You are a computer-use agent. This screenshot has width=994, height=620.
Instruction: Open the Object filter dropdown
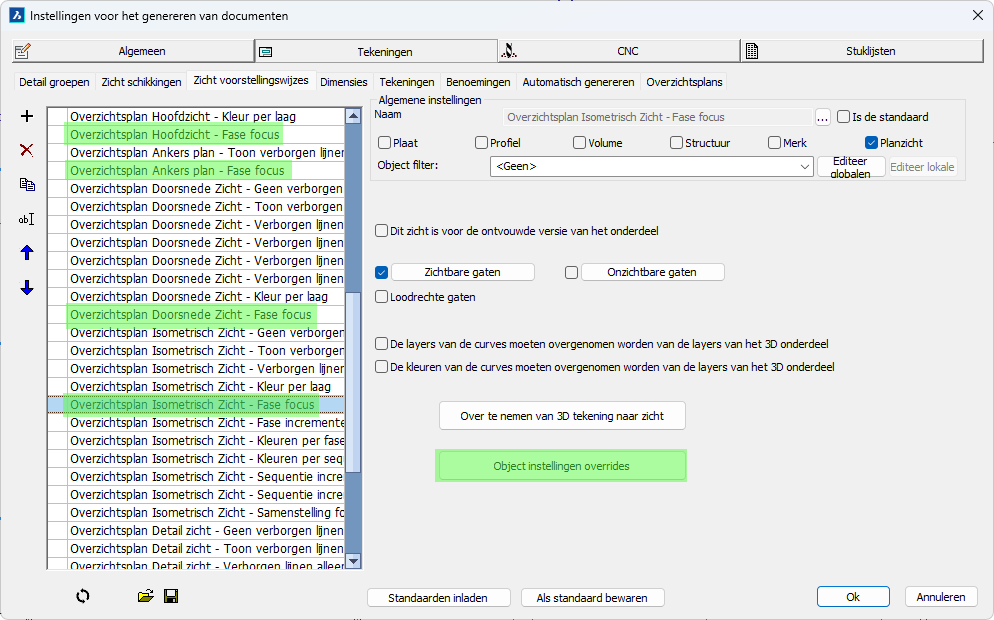point(805,167)
